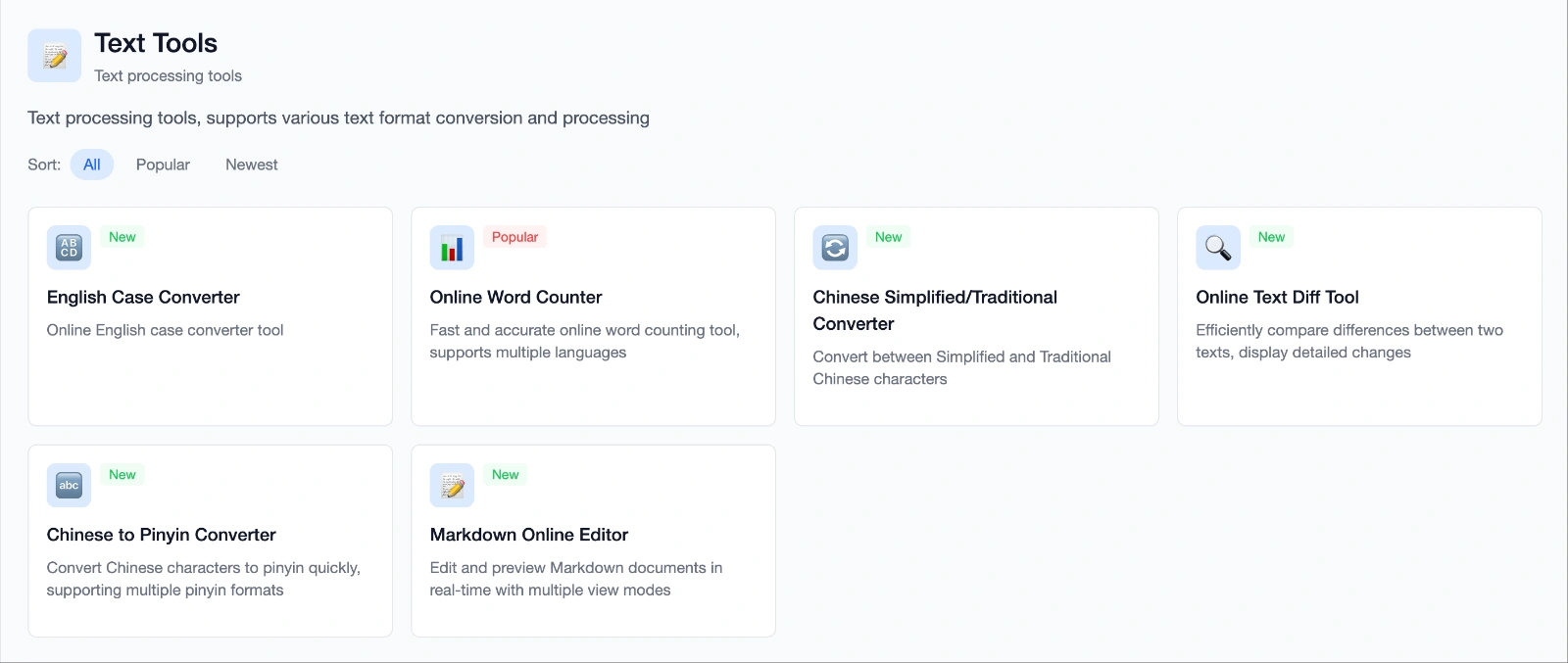
Task: Select the All sort filter
Action: [92, 165]
